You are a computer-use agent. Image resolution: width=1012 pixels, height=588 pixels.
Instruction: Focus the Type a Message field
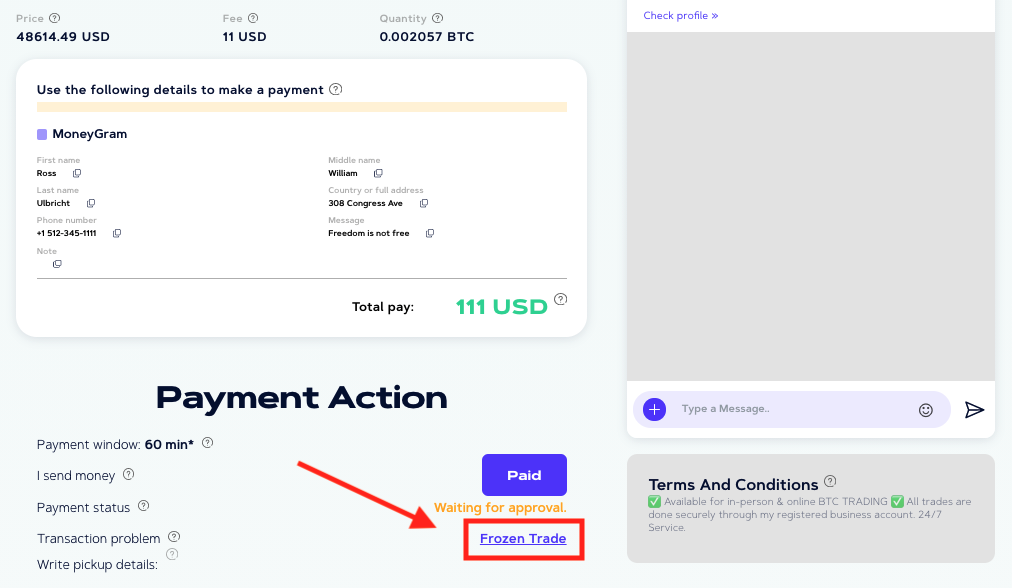pyautogui.click(x=794, y=409)
